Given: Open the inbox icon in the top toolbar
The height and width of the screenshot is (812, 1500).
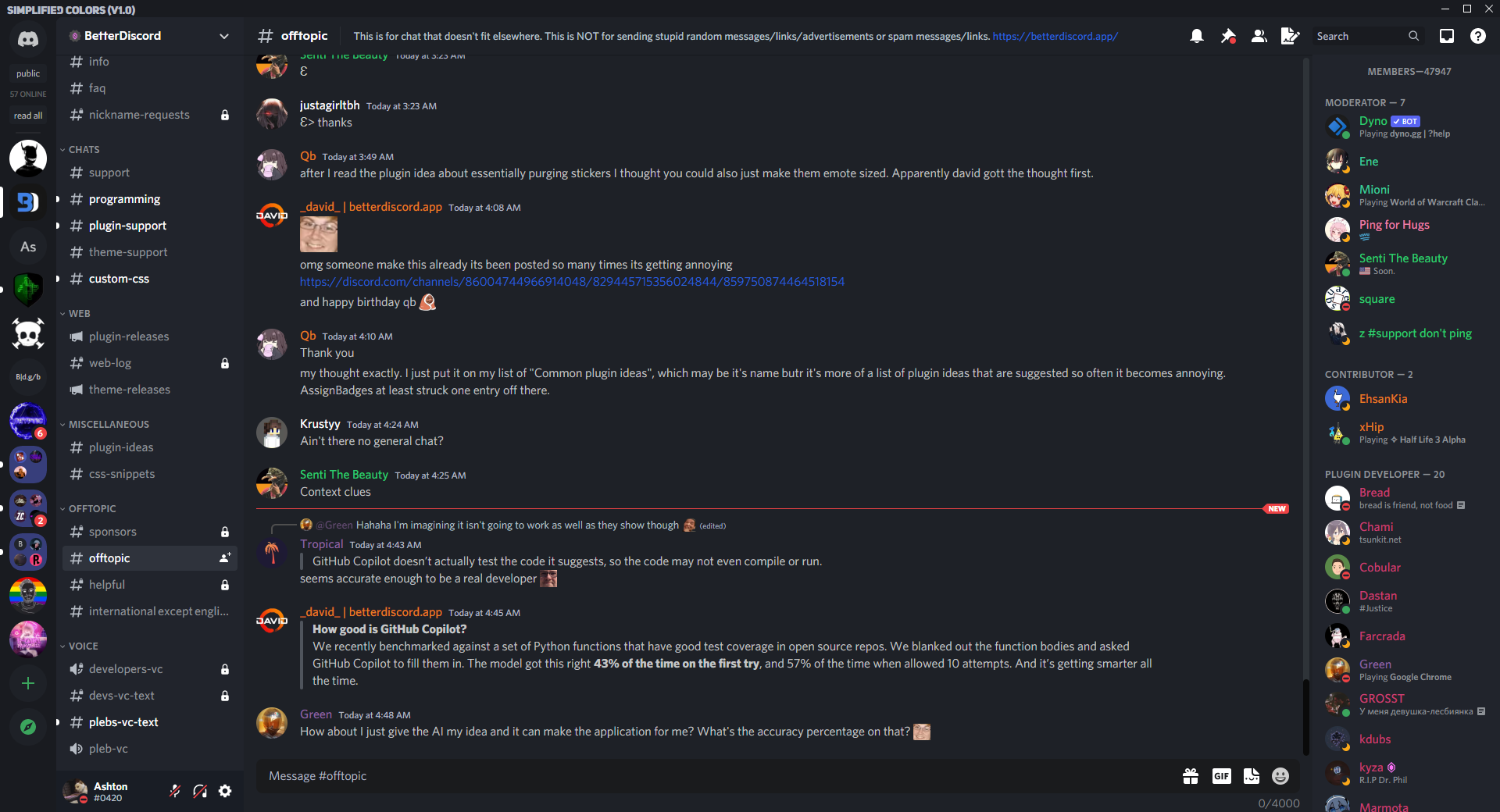Looking at the screenshot, I should 1446,36.
